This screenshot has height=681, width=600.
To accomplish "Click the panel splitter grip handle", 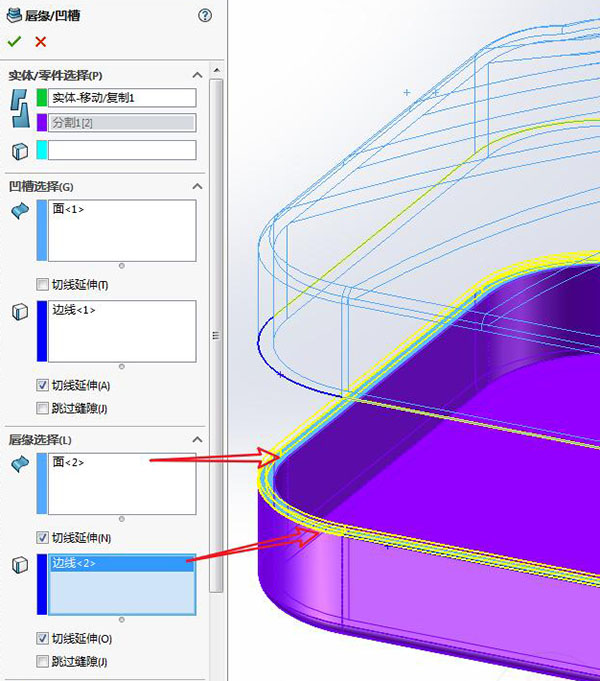I will point(216,335).
